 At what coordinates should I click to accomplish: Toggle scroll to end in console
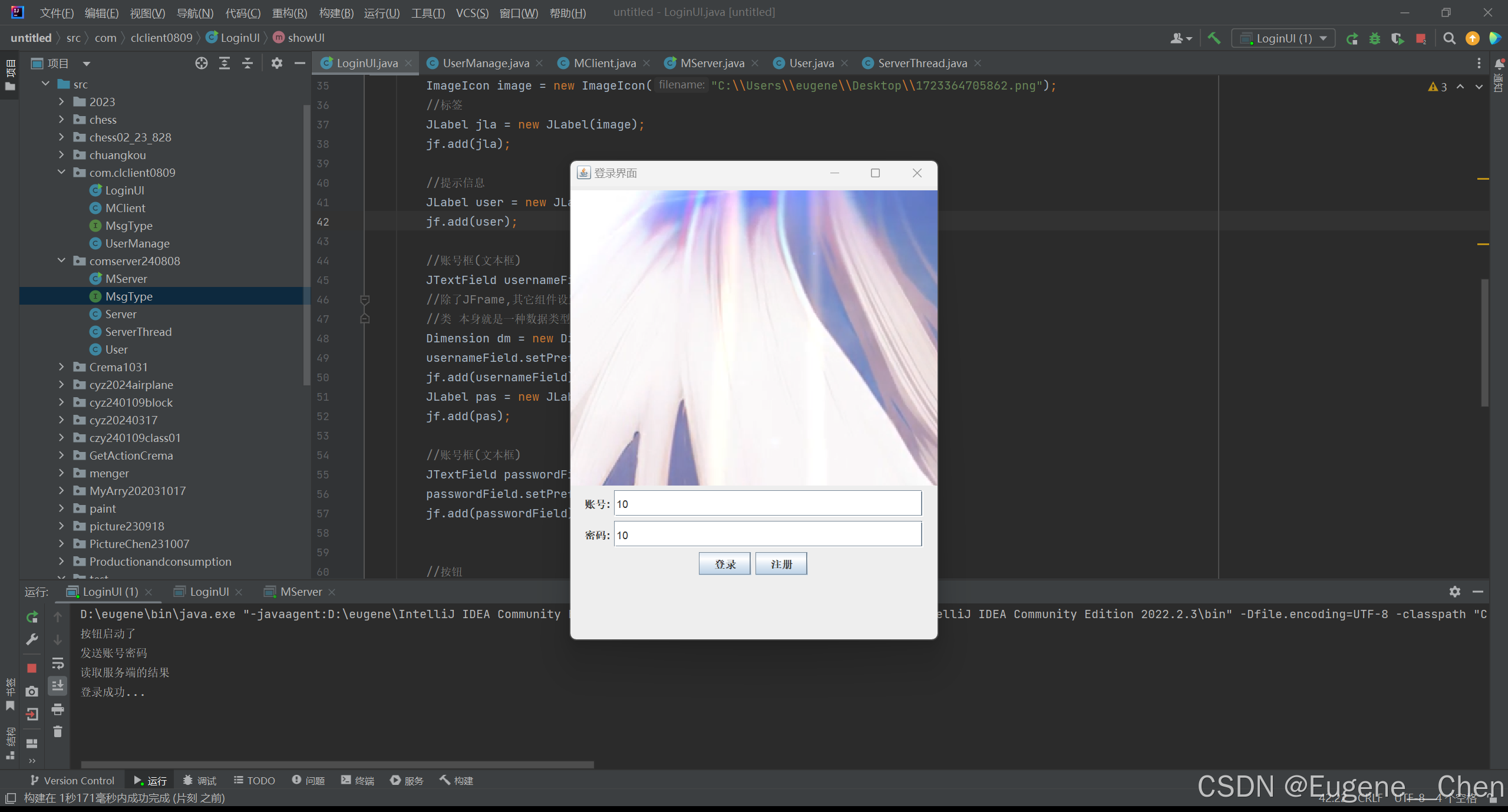tap(57, 686)
